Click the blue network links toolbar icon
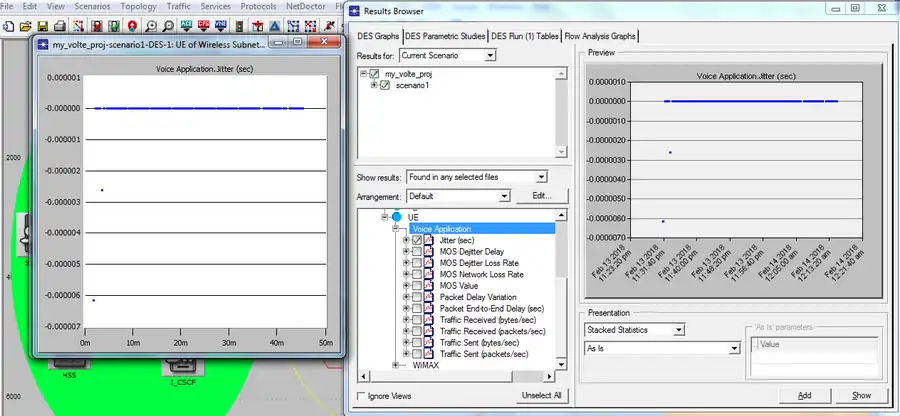The image size is (900, 416). click(293, 26)
